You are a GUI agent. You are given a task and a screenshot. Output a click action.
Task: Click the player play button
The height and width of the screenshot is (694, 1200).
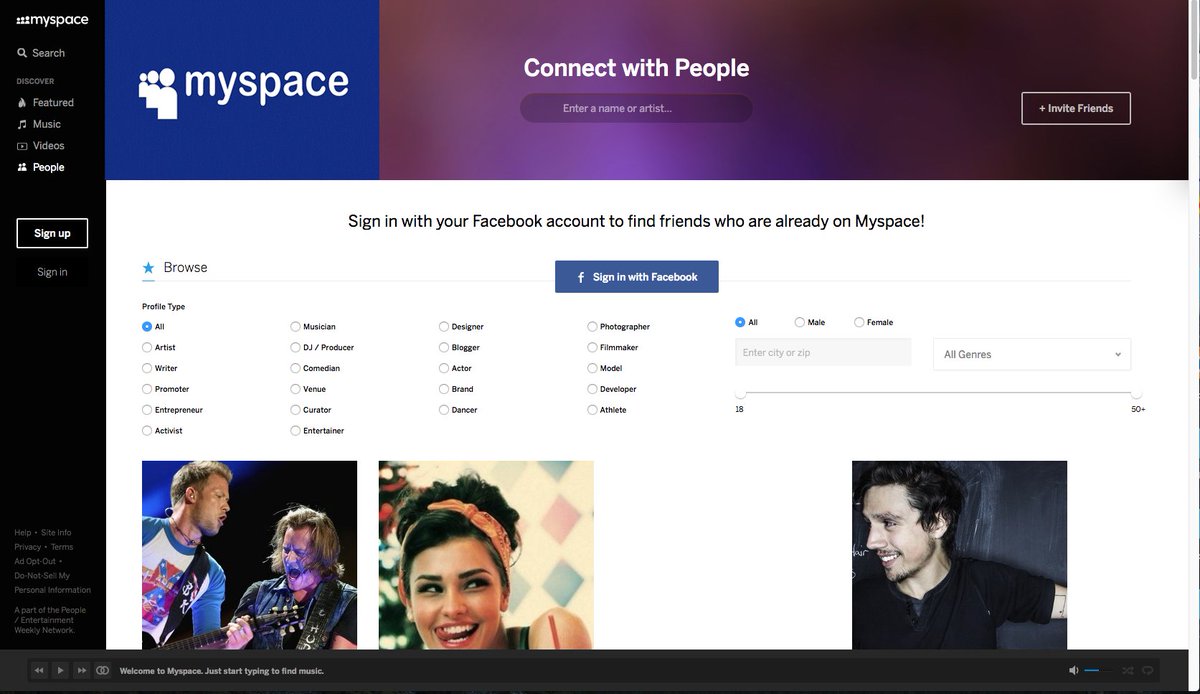60,671
